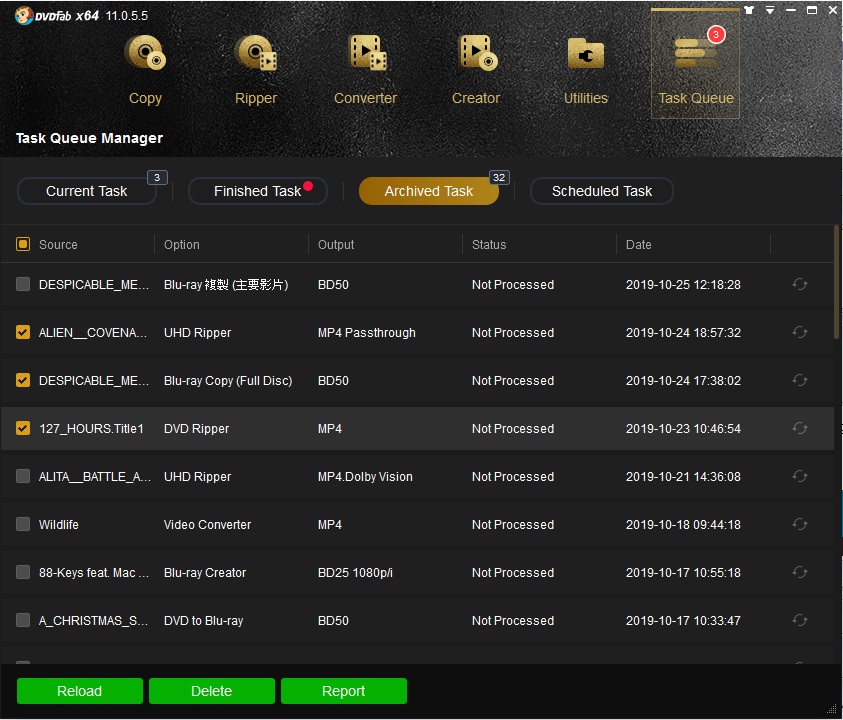Select the date '2019-10-23 10:46:54'
This screenshot has height=720, width=843.
tap(683, 429)
